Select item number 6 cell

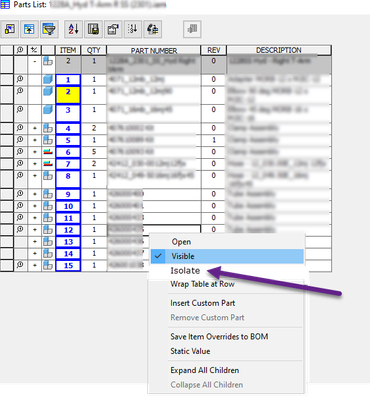(x=68, y=152)
